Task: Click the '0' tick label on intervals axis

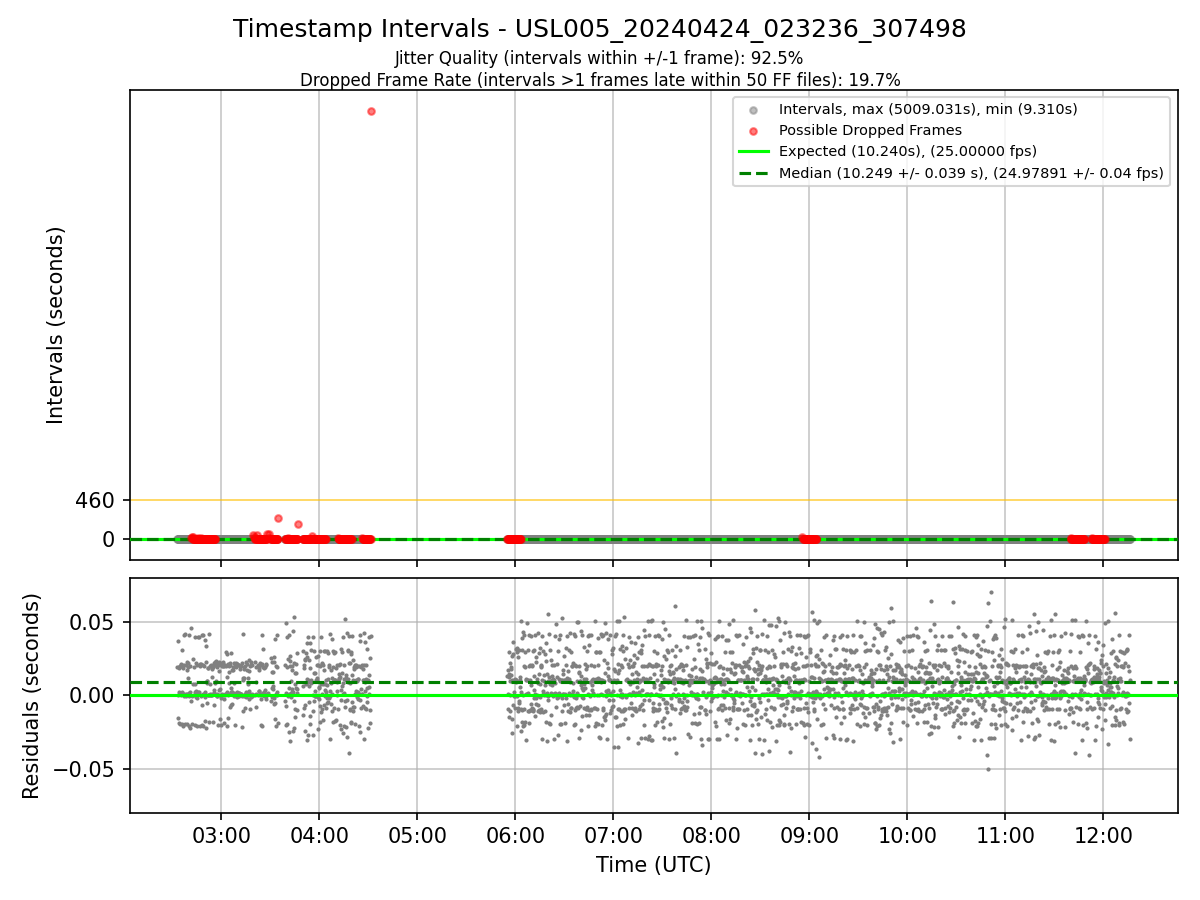Action: 110,540
